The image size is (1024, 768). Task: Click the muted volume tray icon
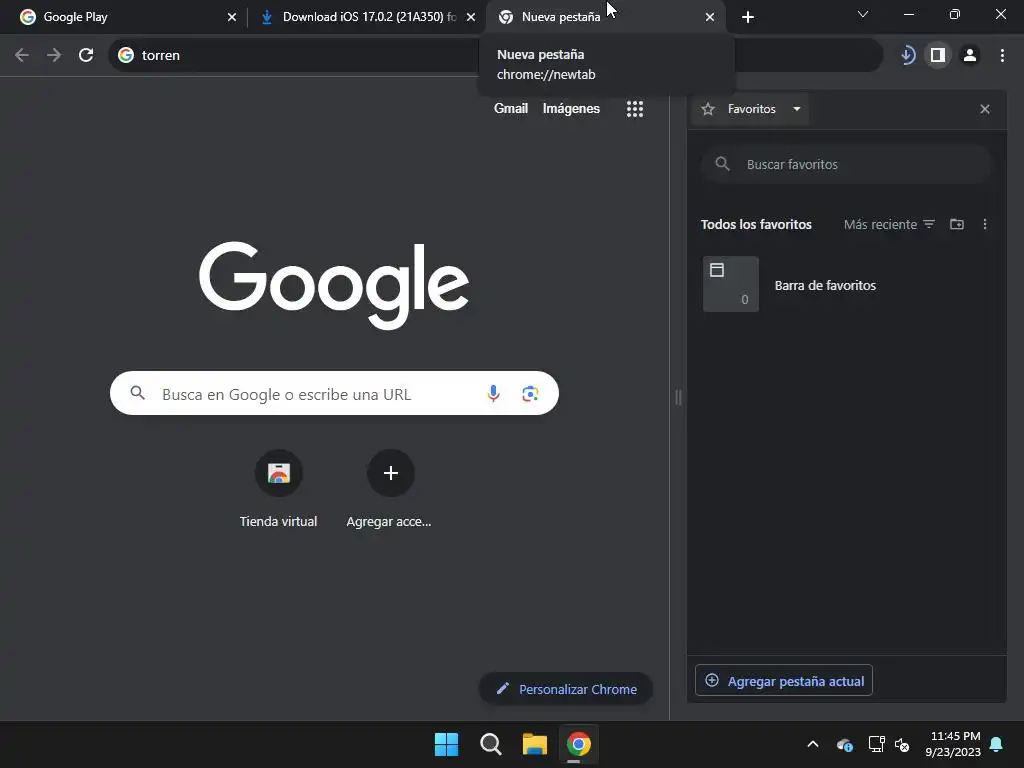click(903, 744)
